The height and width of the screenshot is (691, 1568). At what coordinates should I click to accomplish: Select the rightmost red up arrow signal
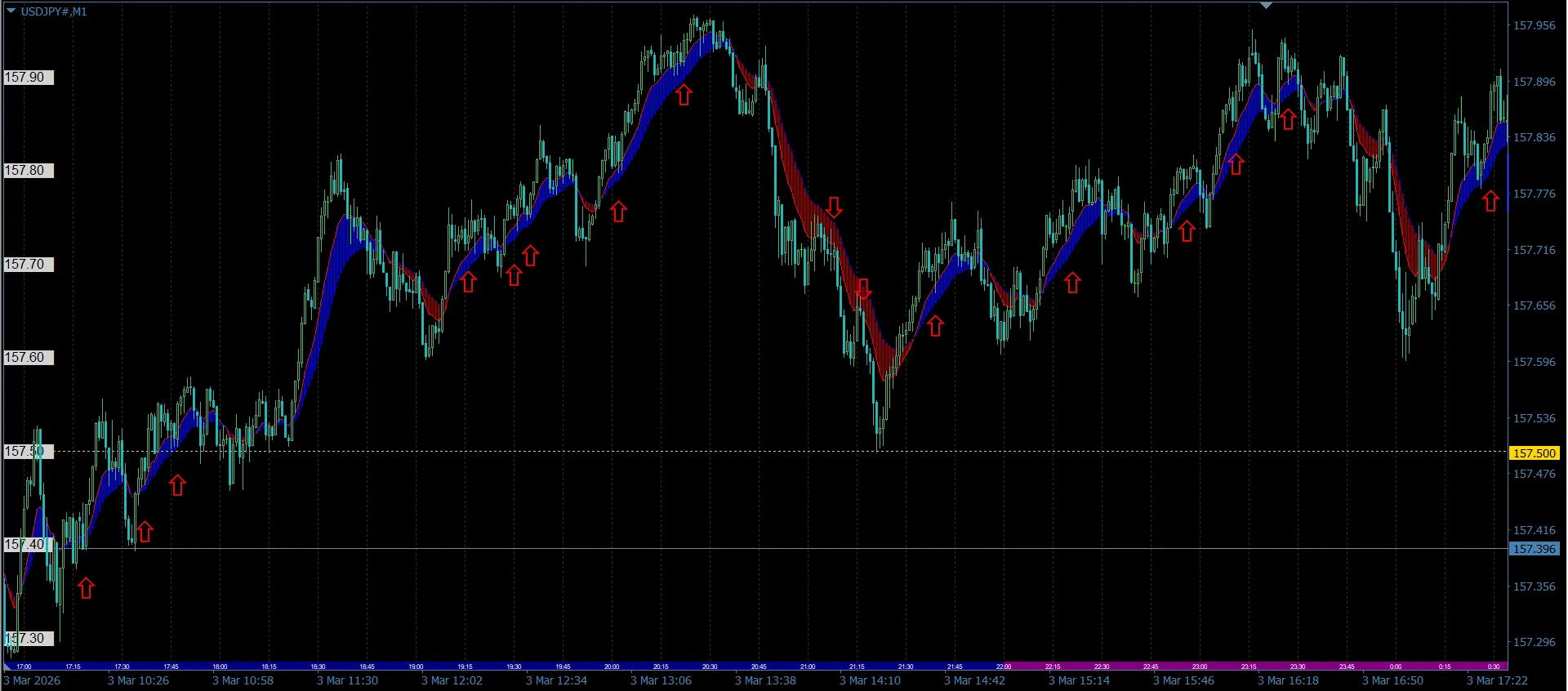pos(1490,201)
